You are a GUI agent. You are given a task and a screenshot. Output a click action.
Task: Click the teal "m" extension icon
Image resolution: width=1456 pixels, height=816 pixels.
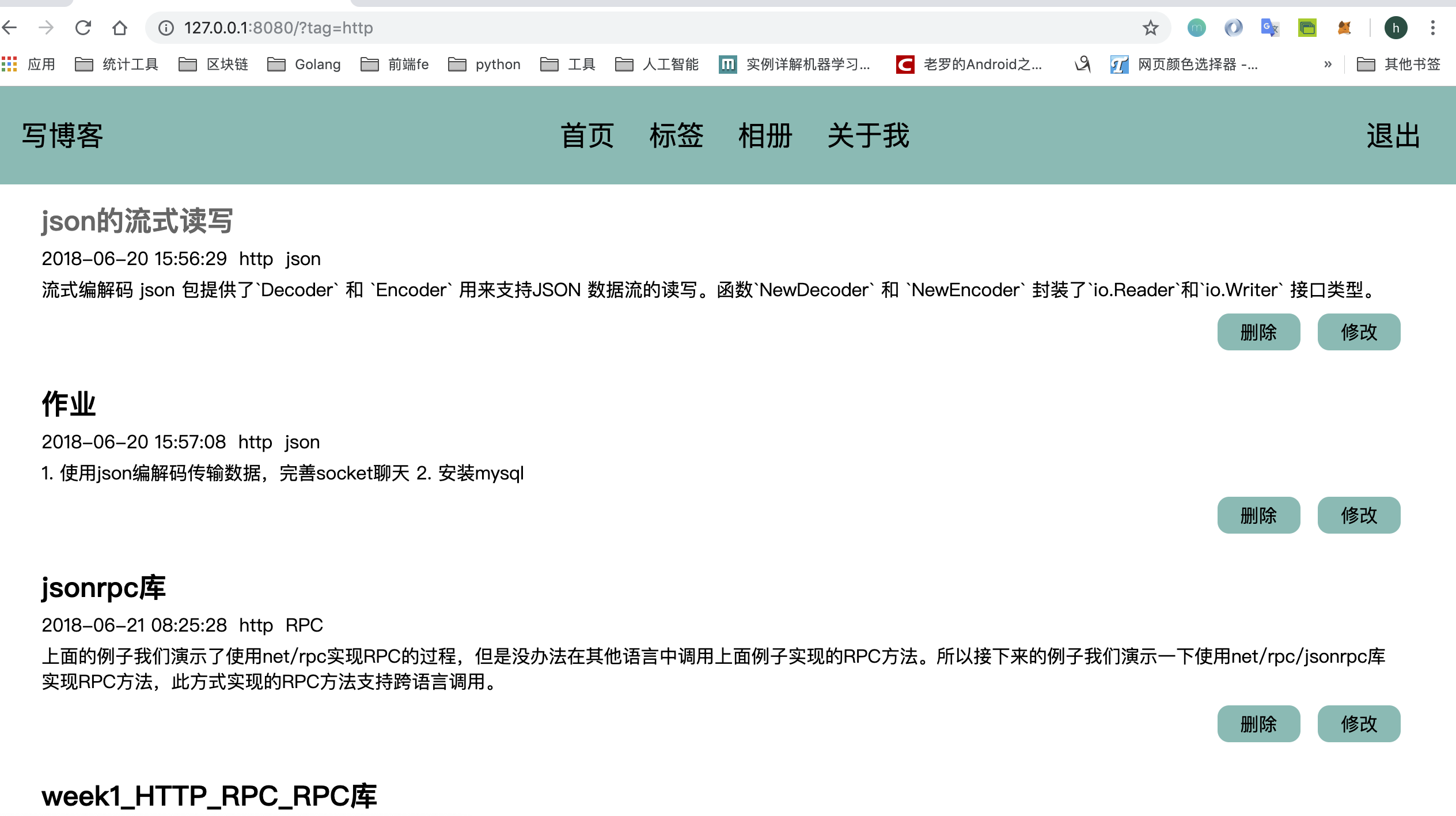(x=1196, y=27)
